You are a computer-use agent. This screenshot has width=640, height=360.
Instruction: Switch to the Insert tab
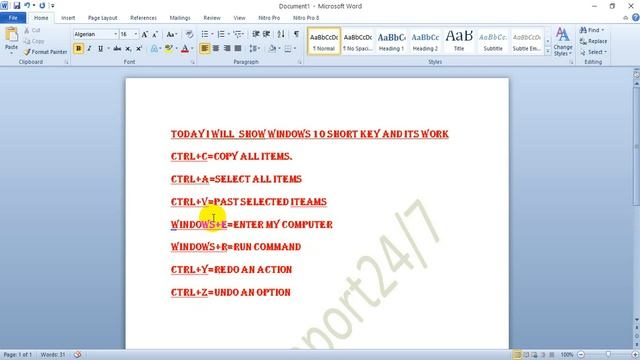coord(68,18)
